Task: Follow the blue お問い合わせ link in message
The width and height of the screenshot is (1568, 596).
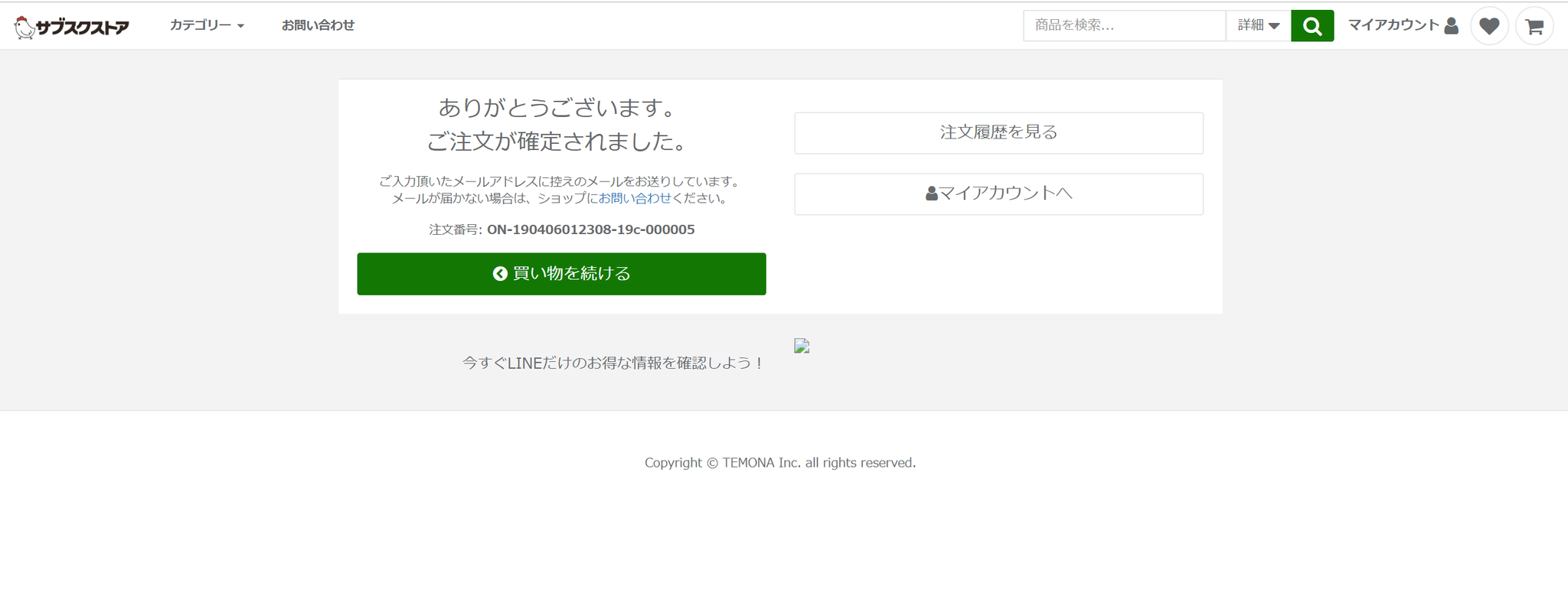Action: pyautogui.click(x=634, y=198)
